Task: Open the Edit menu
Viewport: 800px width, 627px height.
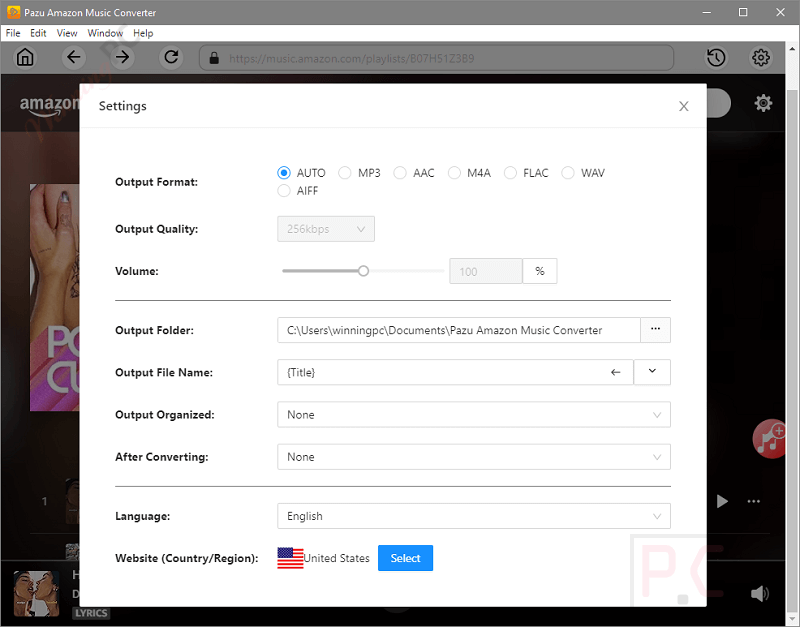Action: pos(38,33)
